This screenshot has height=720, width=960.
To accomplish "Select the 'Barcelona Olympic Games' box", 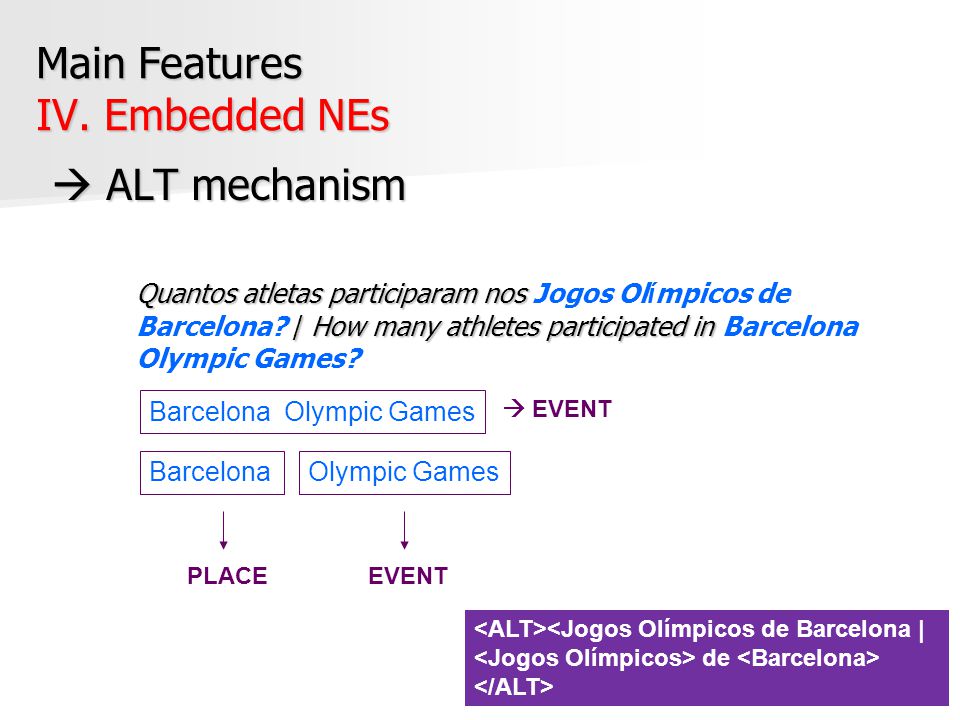I will tap(313, 412).
